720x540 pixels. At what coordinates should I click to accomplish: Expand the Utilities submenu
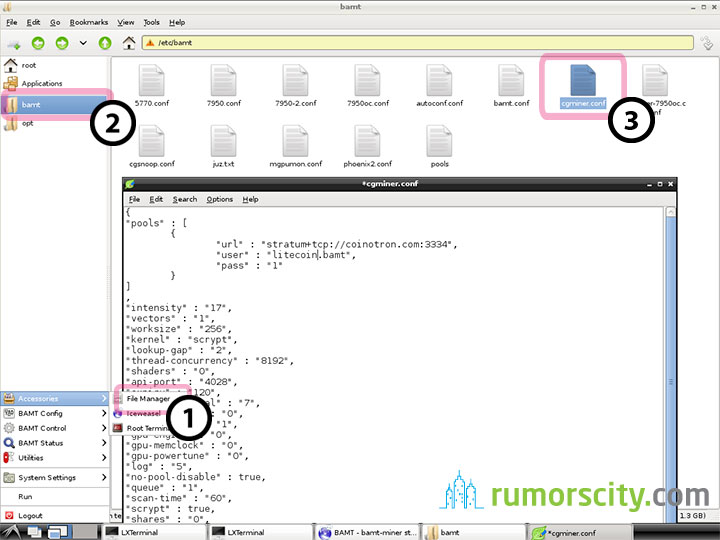pos(55,458)
